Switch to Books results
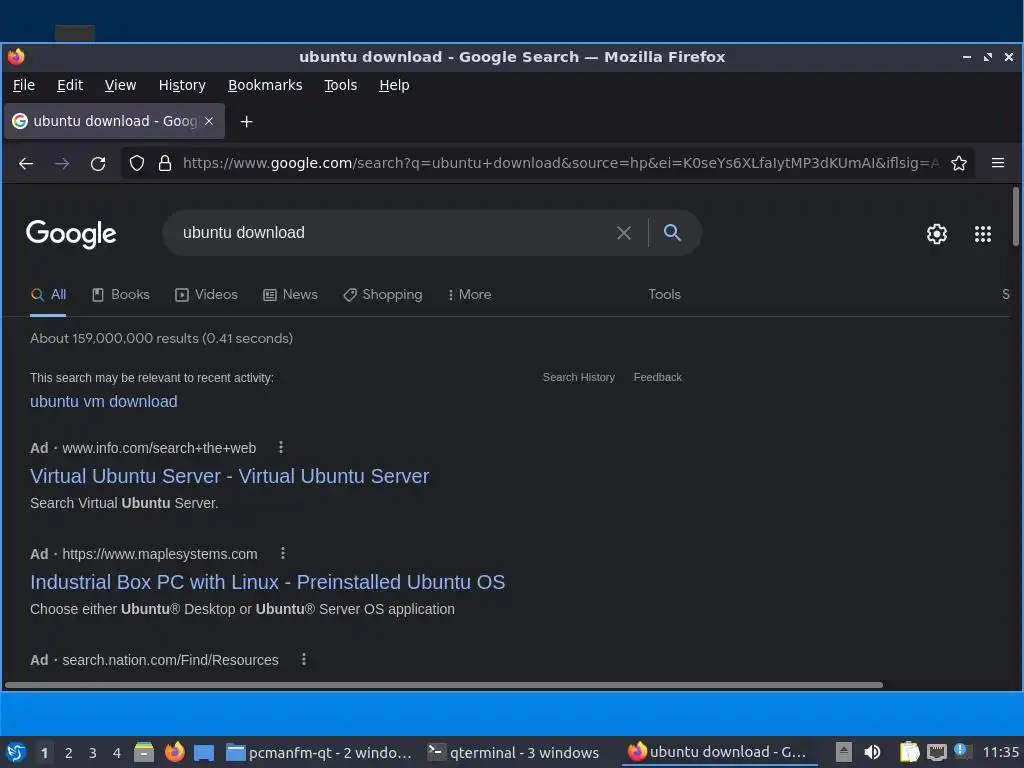 (x=121, y=295)
